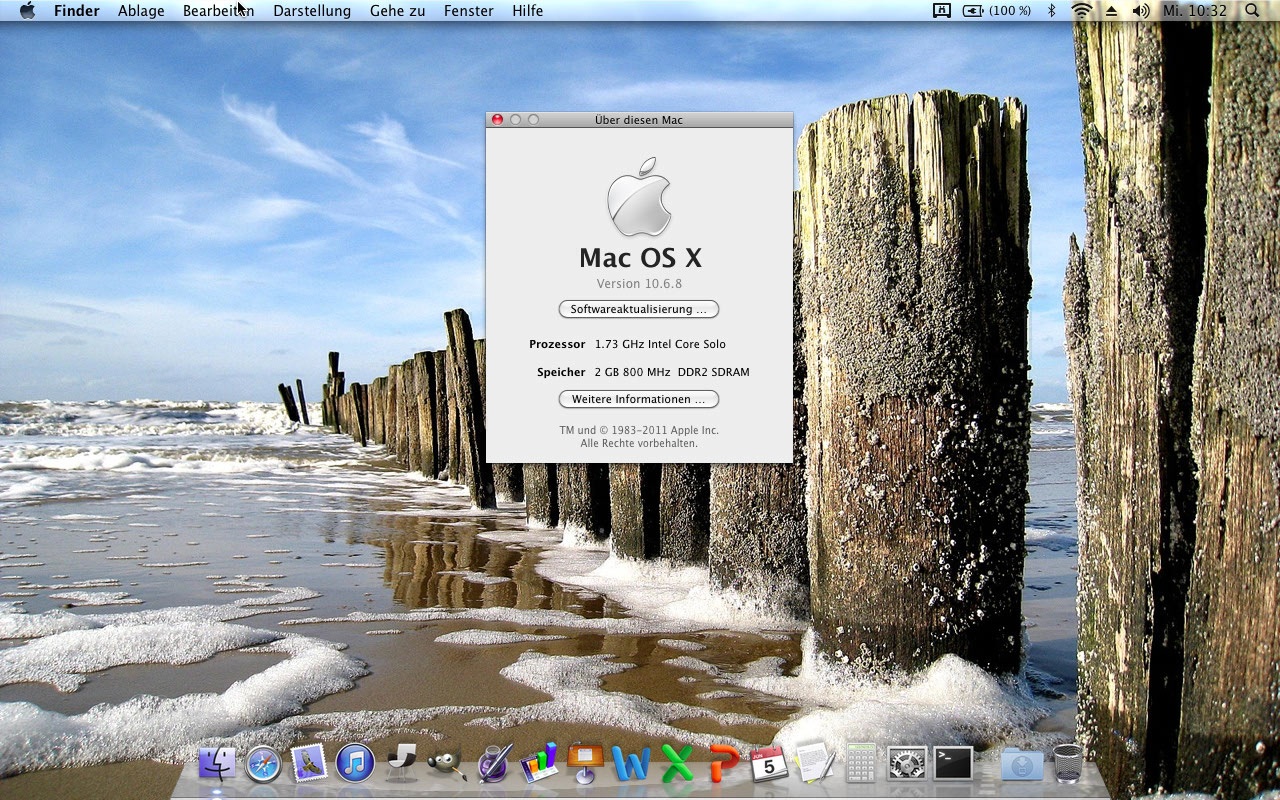Launch Microsoft Excel from the Dock

click(677, 764)
